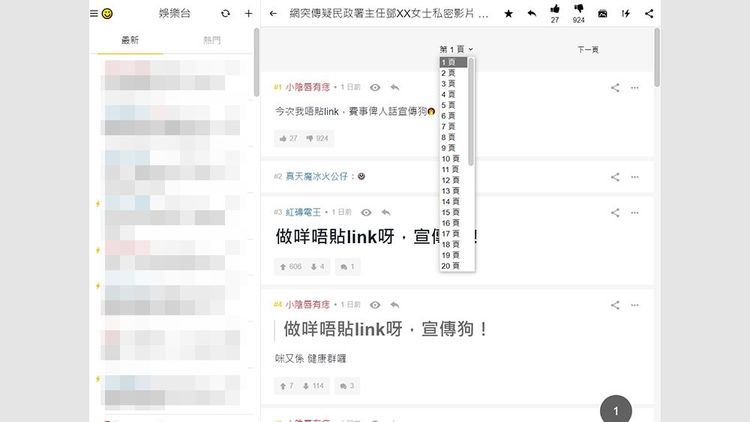Click the lightning sort icon in the header
The height and width of the screenshot is (422, 750).
pyautogui.click(x=626, y=14)
